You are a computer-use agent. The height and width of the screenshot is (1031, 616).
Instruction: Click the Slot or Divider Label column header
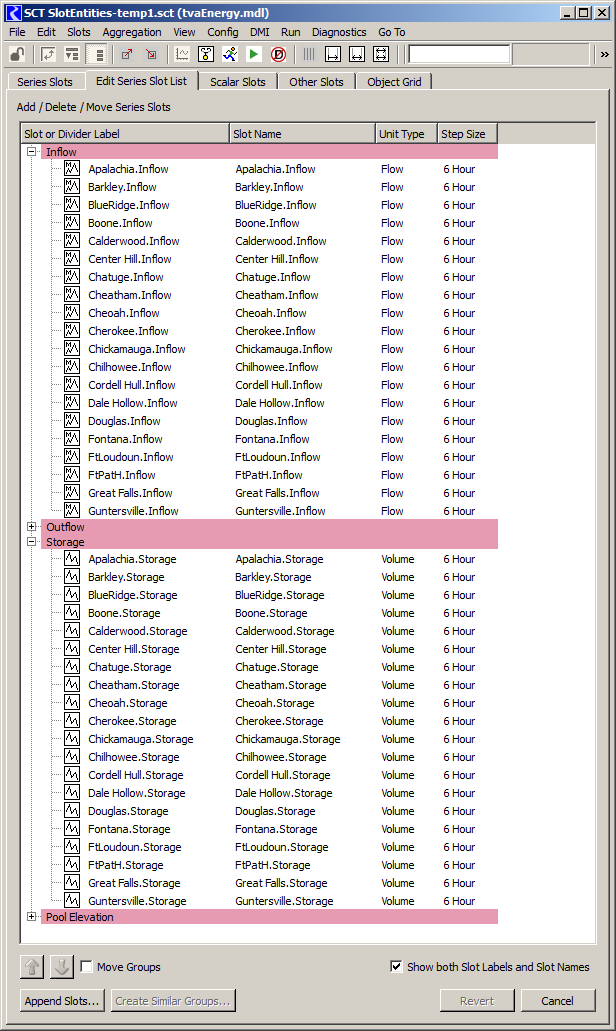(x=126, y=133)
